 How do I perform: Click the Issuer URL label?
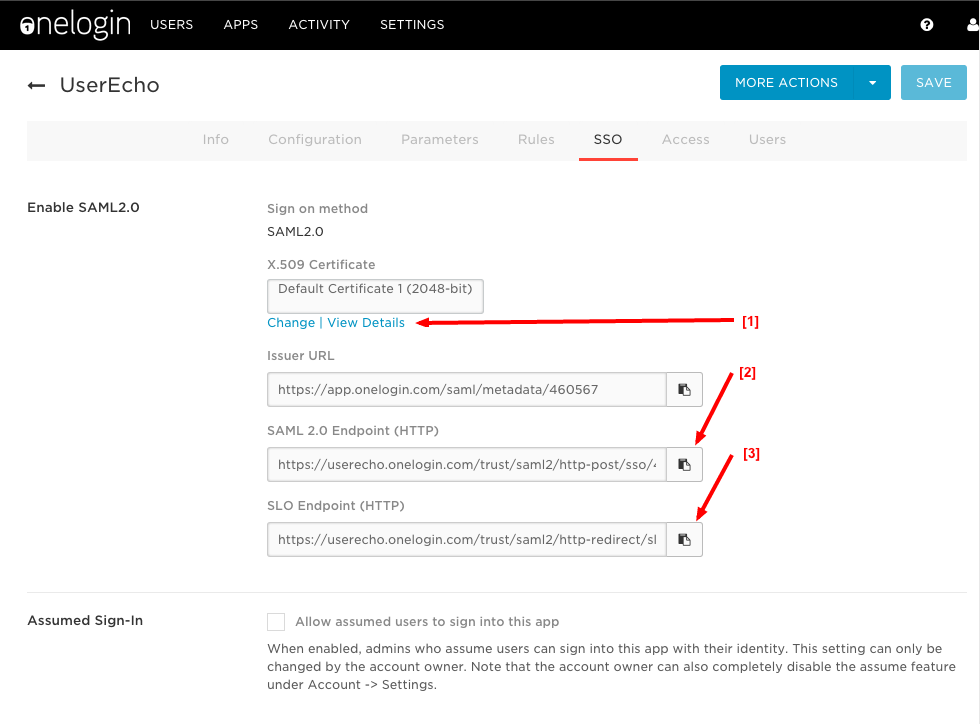301,356
